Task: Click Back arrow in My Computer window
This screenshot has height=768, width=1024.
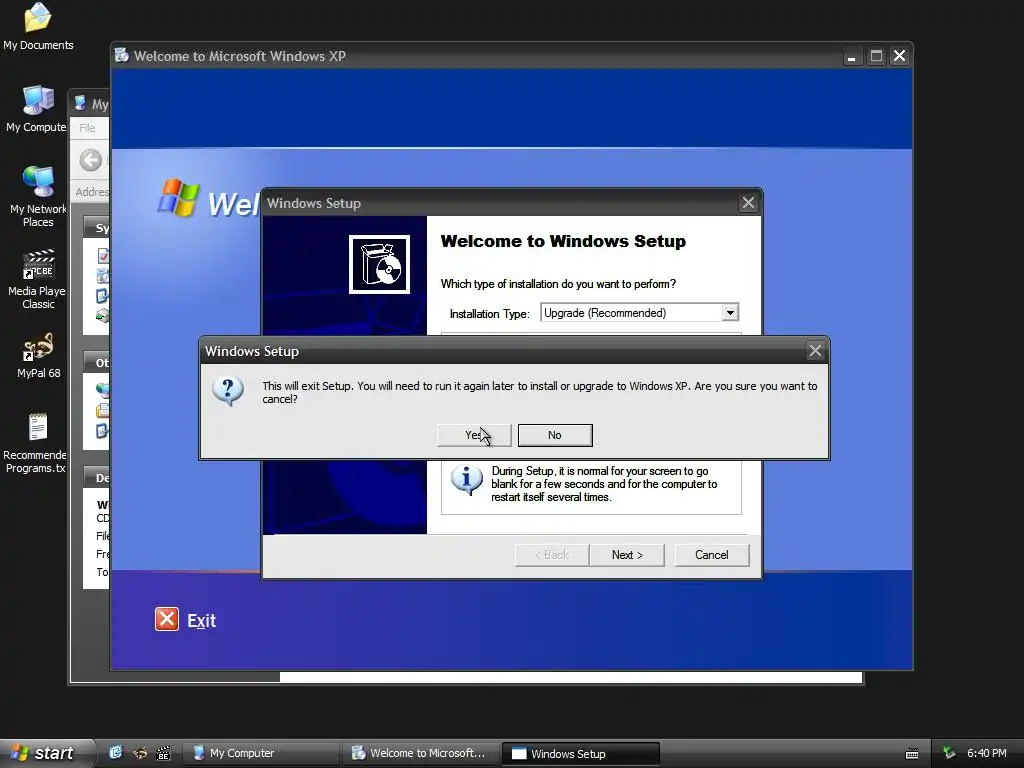Action: pyautogui.click(x=91, y=160)
